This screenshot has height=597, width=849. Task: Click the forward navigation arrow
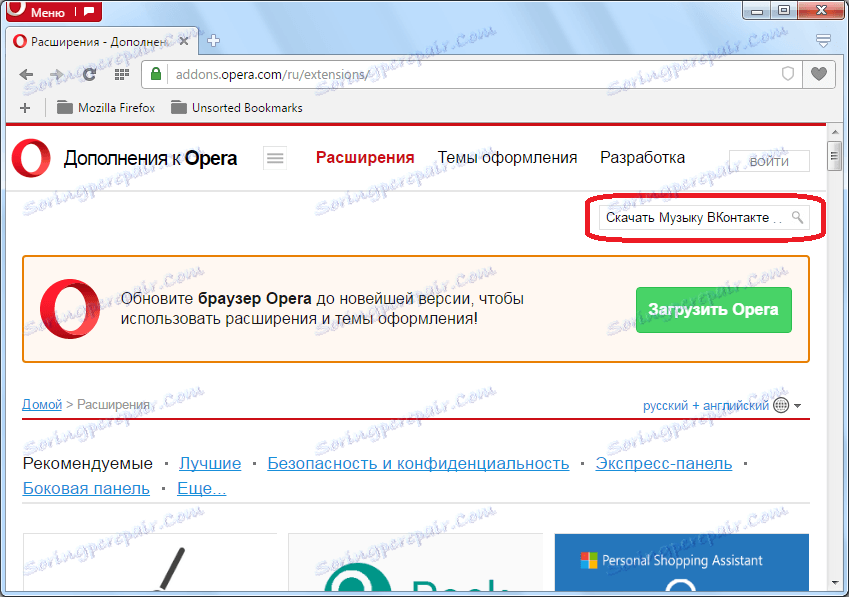click(58, 74)
